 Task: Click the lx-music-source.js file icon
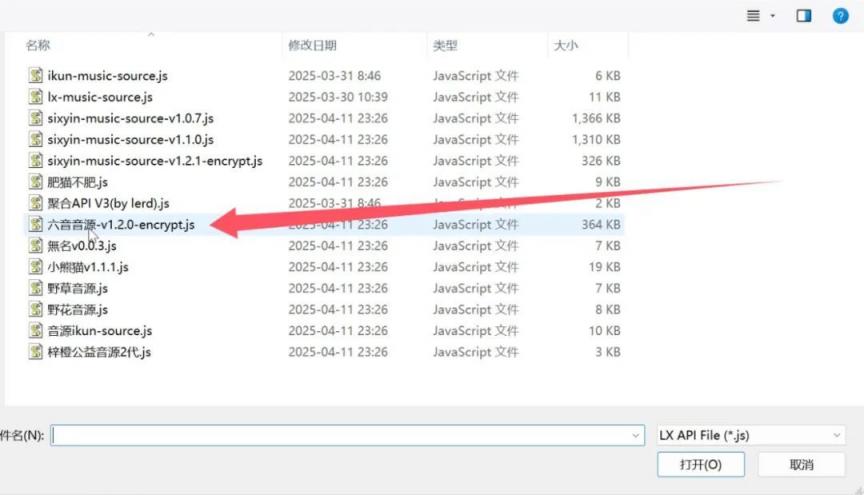[36, 97]
